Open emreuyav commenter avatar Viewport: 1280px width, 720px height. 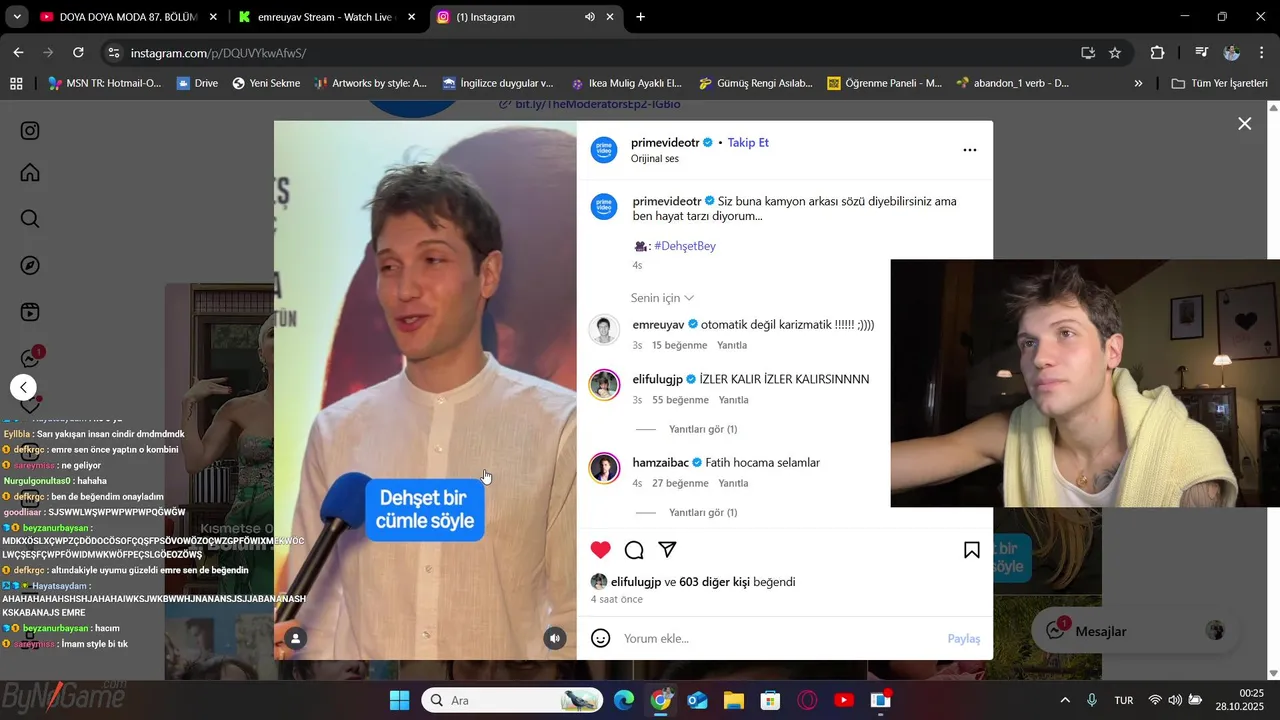[x=604, y=330]
